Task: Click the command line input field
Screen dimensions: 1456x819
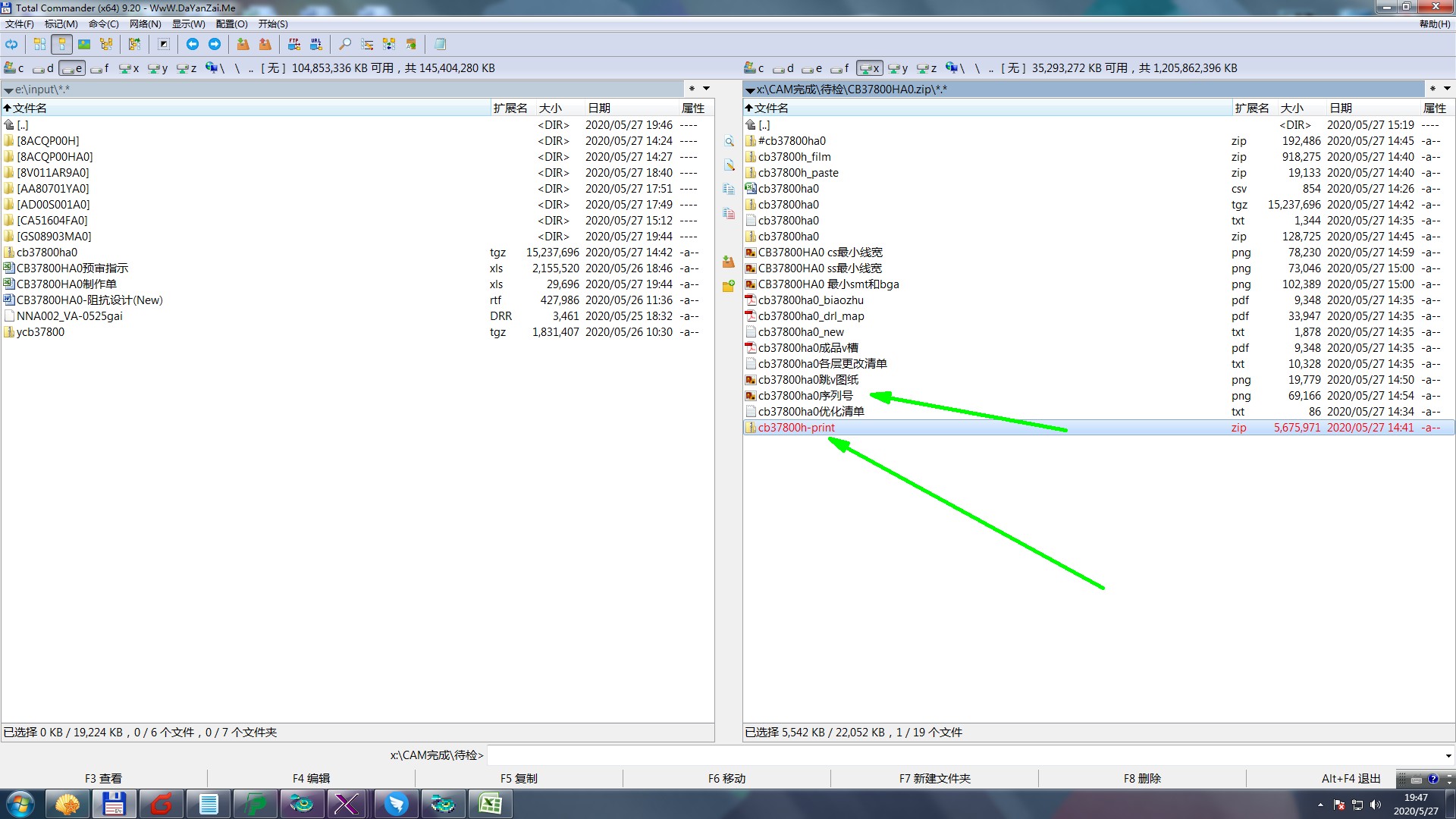Action: pos(963,755)
